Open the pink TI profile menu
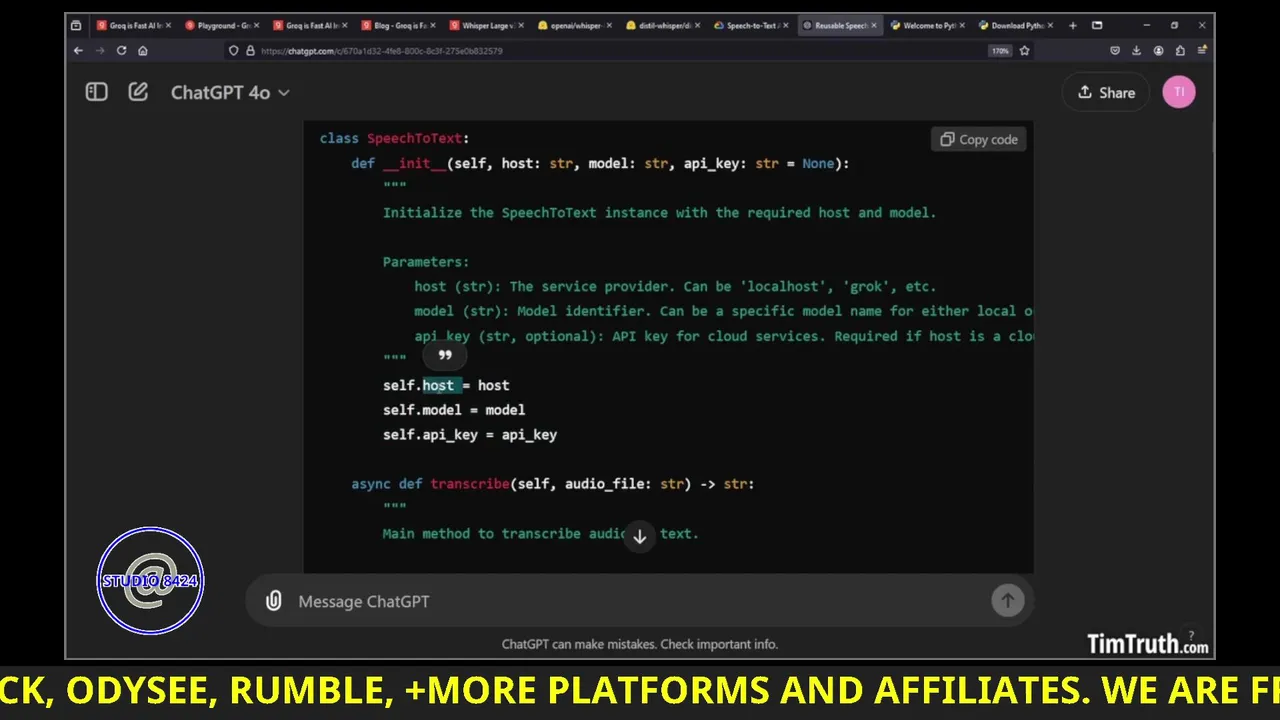This screenshot has height=720, width=1280. coord(1179,92)
